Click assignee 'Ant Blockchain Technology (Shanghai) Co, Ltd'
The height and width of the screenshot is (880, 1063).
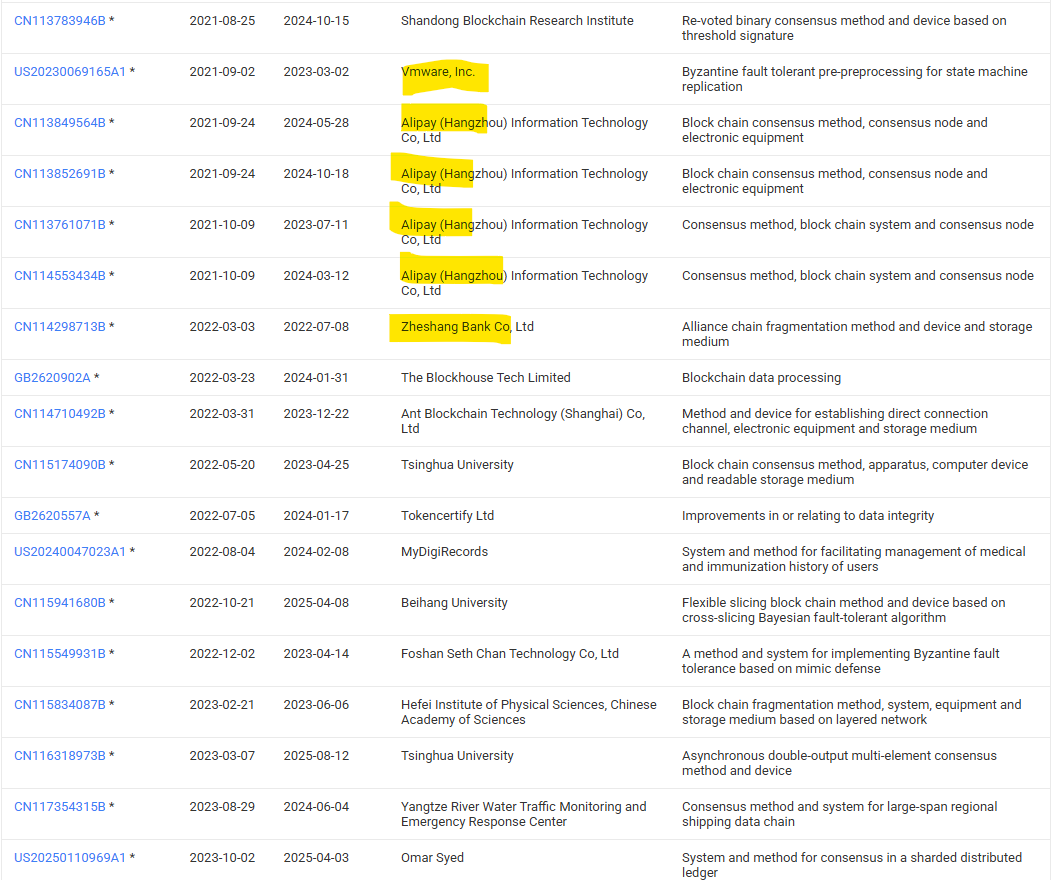pyautogui.click(x=523, y=421)
